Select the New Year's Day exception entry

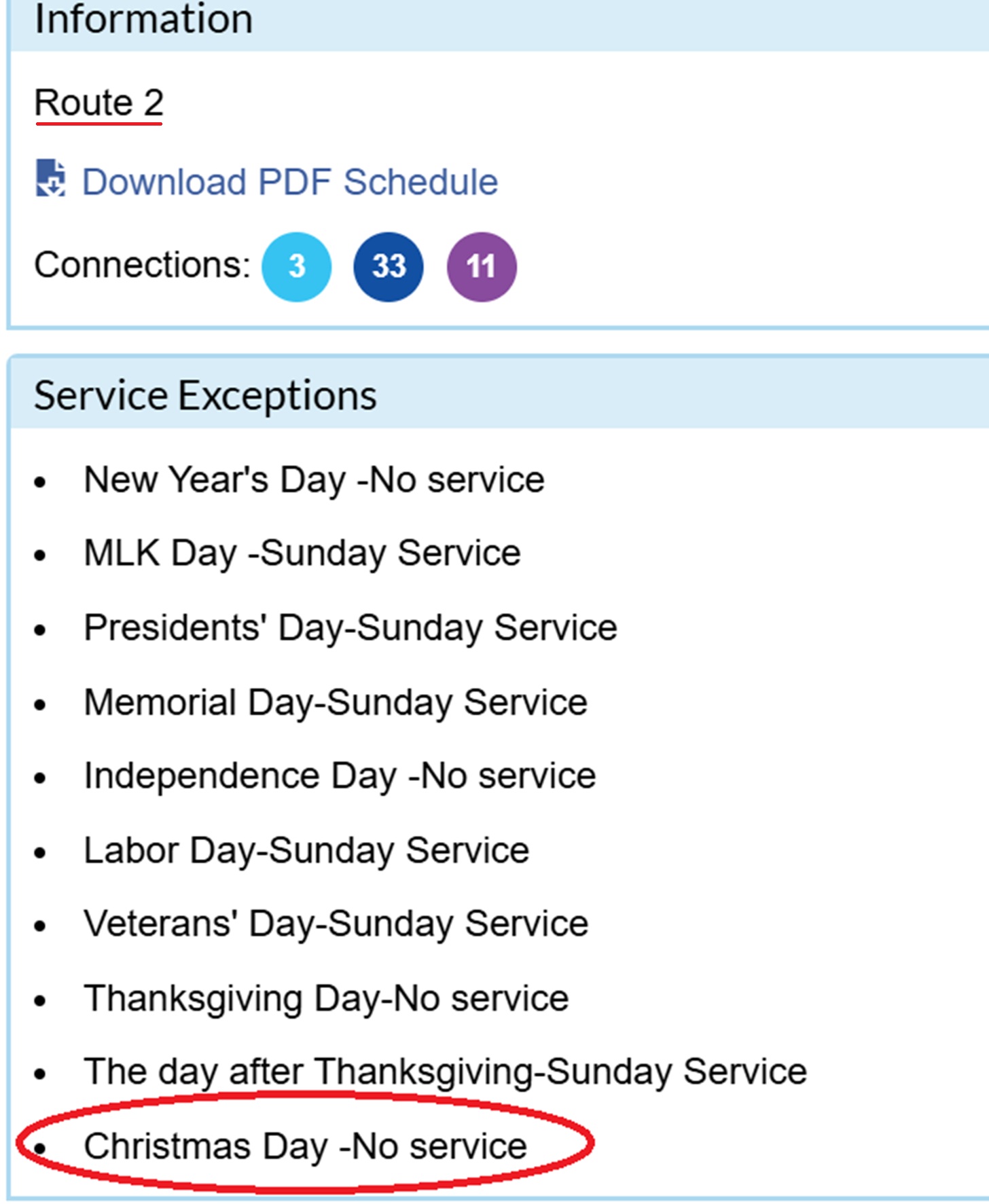[x=314, y=480]
